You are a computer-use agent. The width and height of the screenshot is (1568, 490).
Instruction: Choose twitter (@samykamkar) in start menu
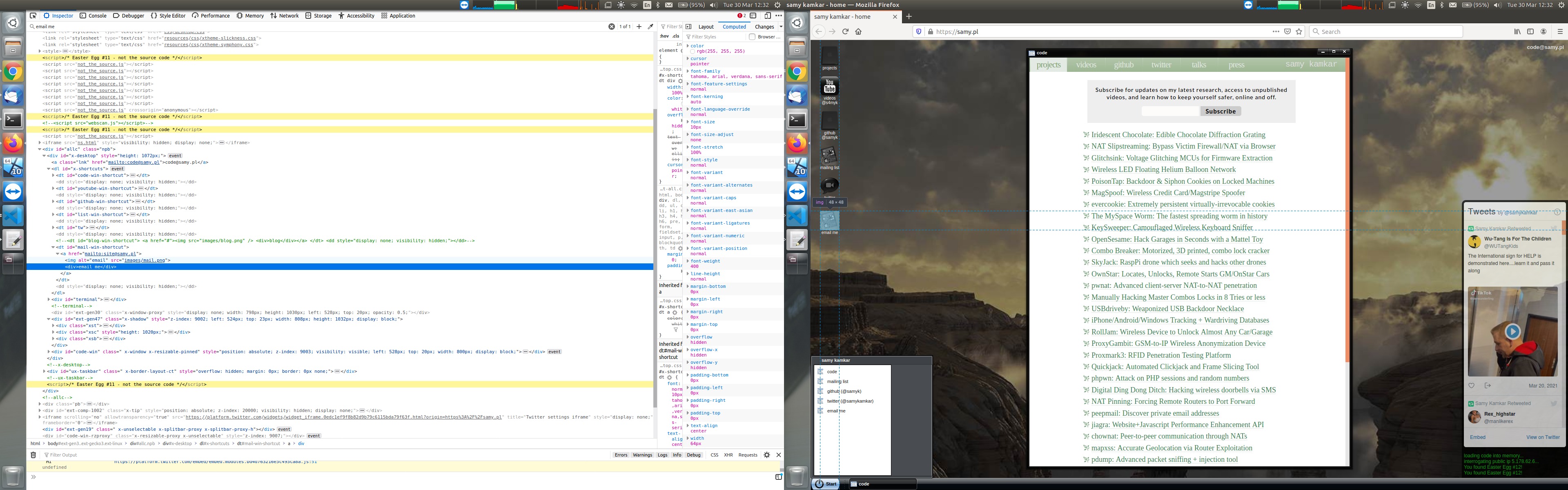[850, 401]
